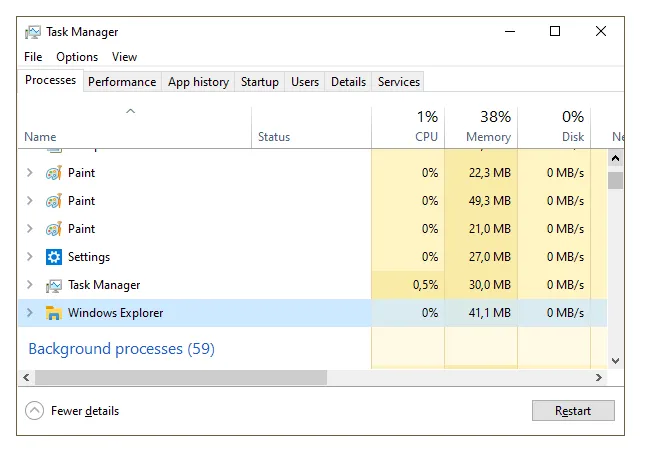Sort processes by CPU column
This screenshot has height=450, width=651.
pos(408,127)
